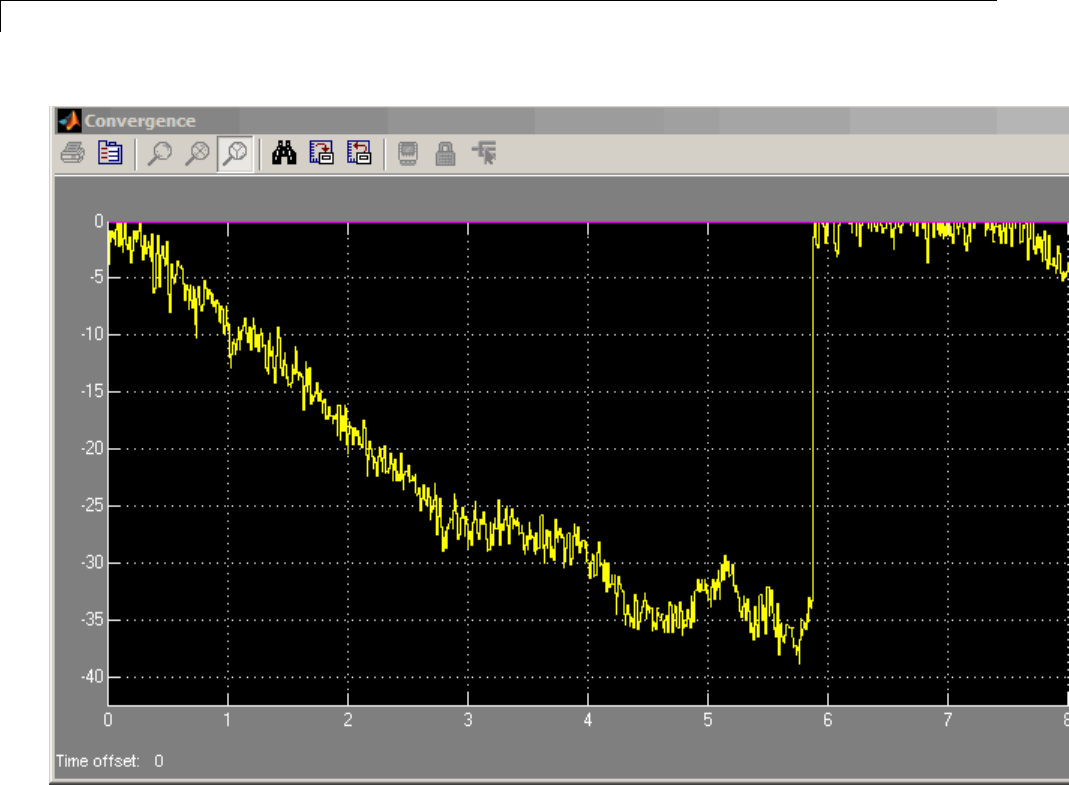Click the vertical signal jump near time 6

point(813,416)
